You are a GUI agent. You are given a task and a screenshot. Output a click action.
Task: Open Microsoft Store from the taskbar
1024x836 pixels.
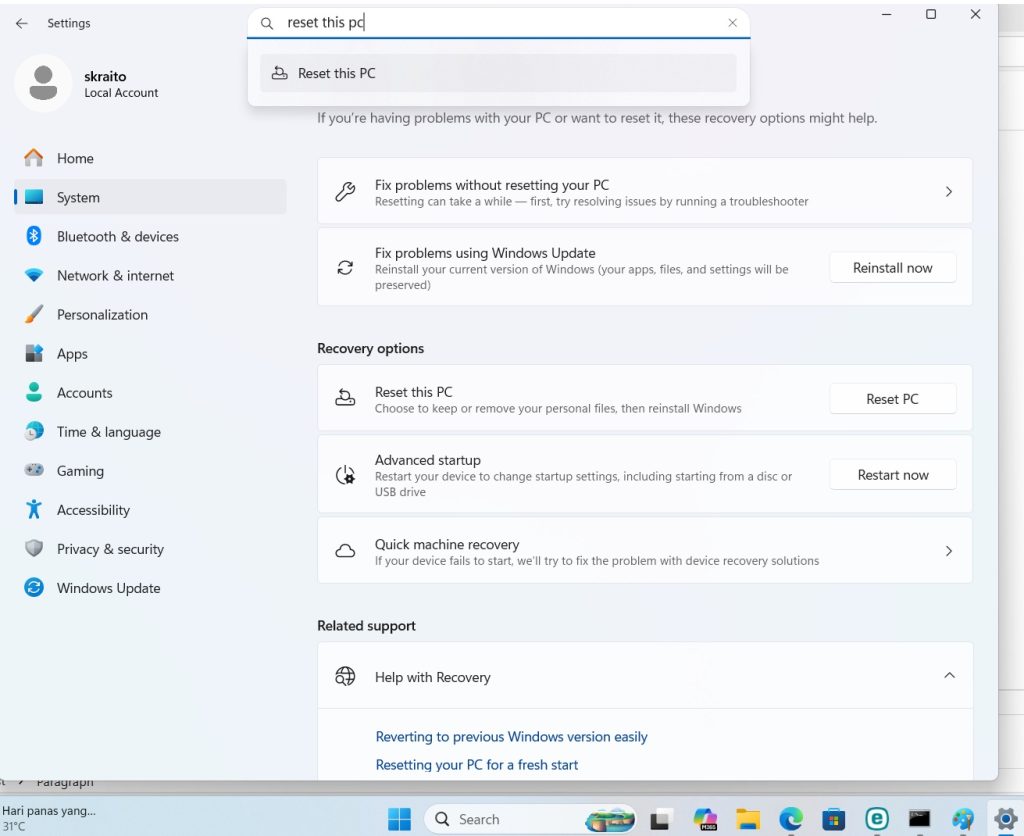(x=833, y=819)
